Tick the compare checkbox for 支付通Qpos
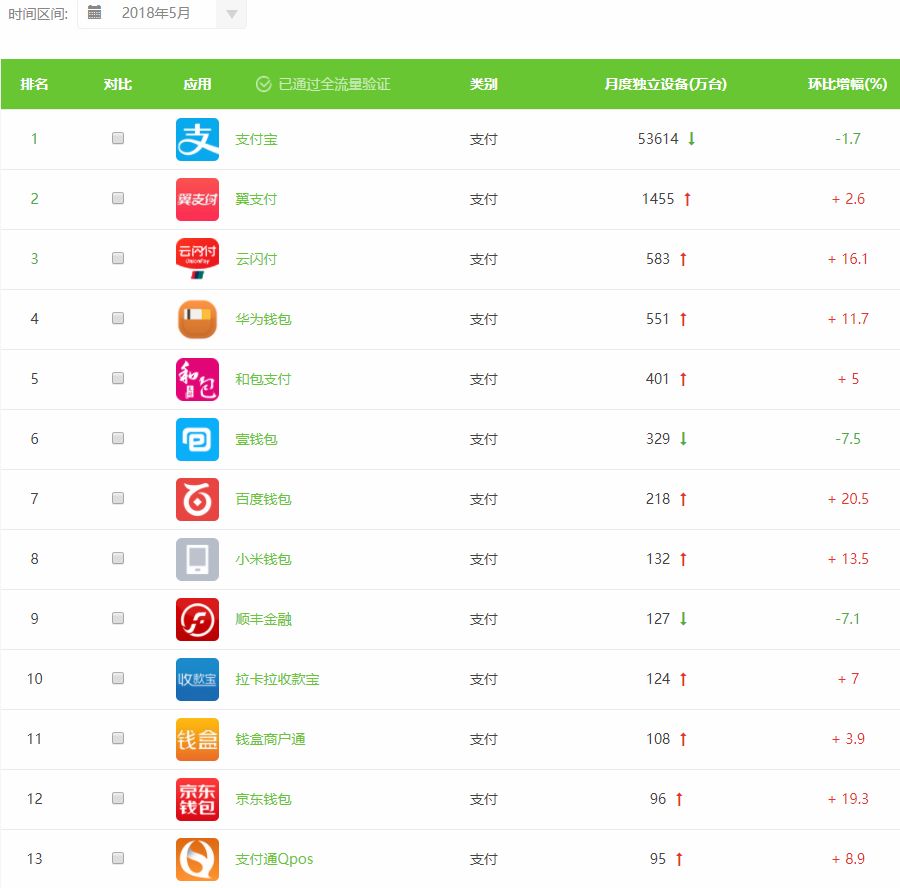The image size is (900, 888). click(x=118, y=858)
